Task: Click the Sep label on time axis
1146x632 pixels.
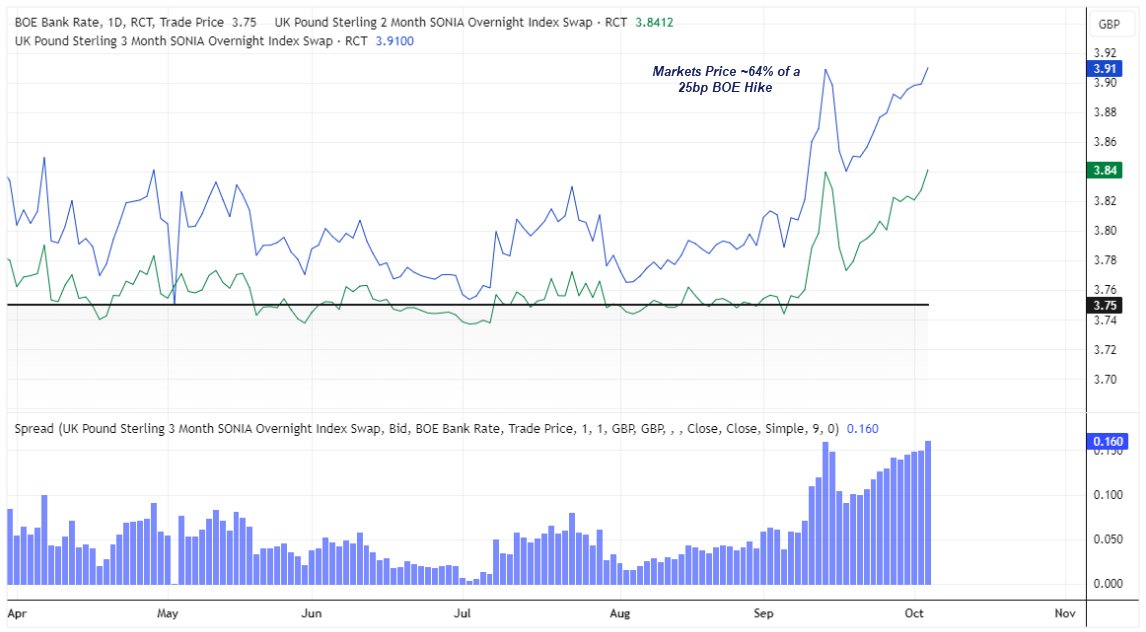Action: pos(764,613)
